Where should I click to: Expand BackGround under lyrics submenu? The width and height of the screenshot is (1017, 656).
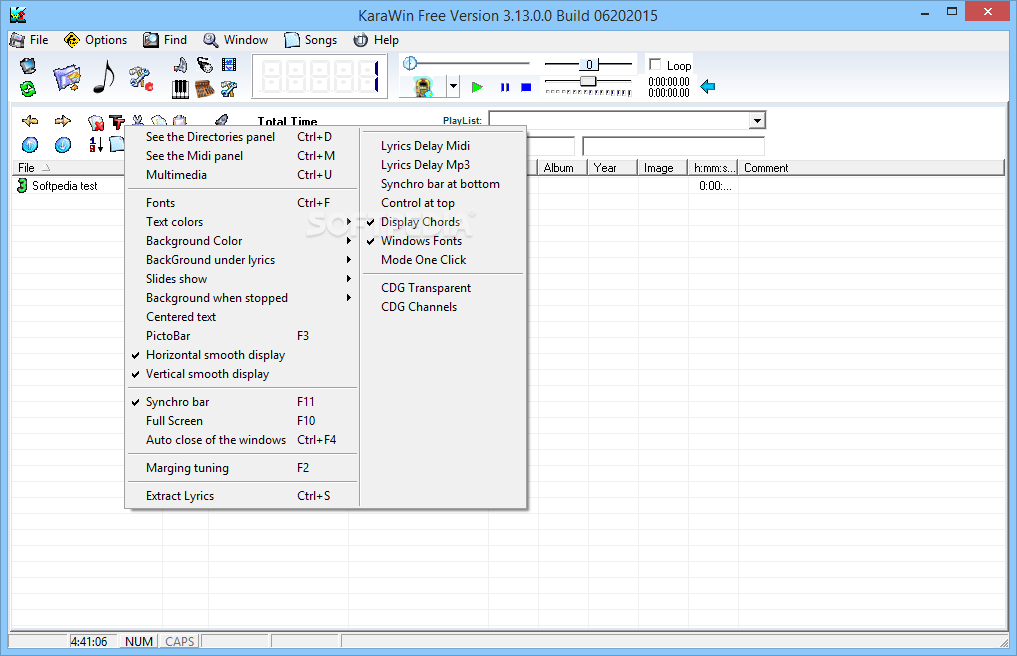[x=243, y=260]
